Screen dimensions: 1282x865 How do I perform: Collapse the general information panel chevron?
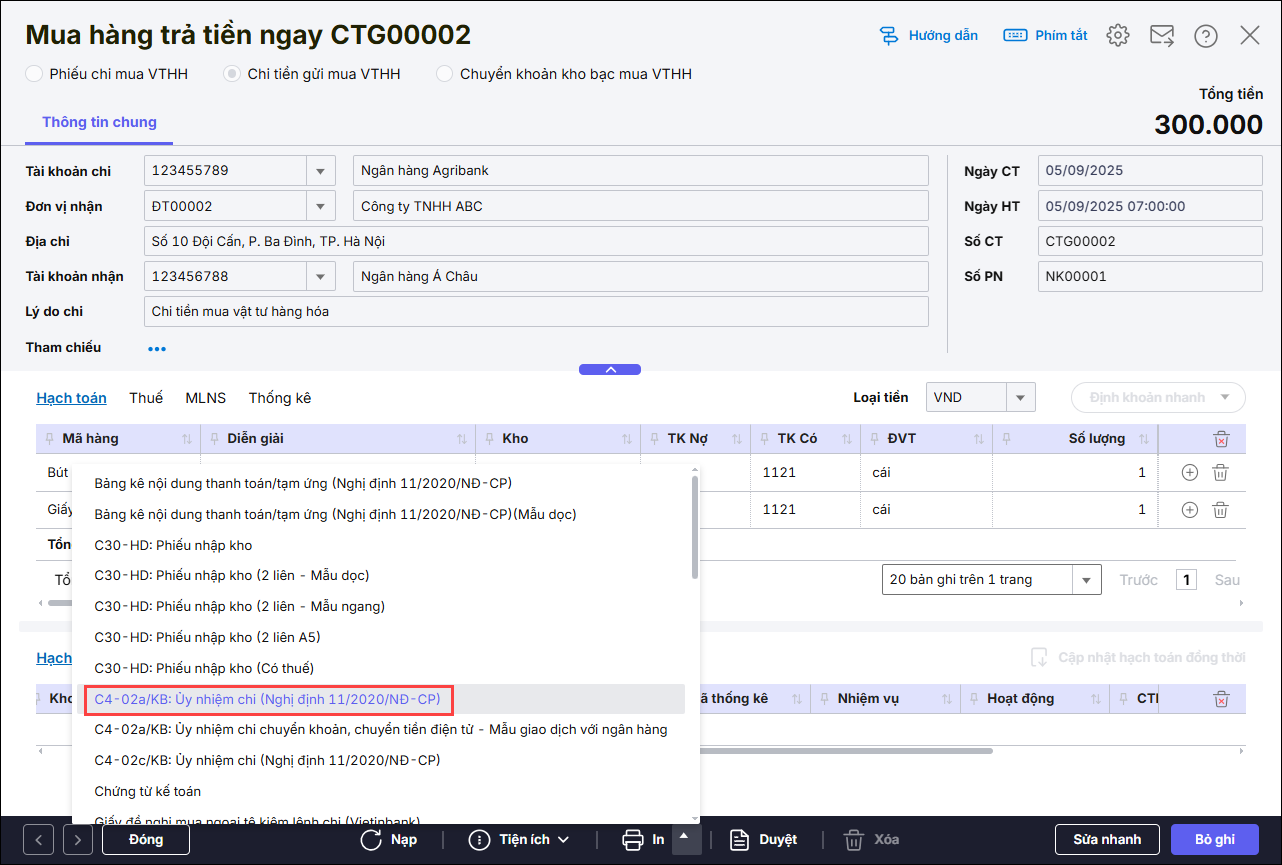pyautogui.click(x=610, y=369)
